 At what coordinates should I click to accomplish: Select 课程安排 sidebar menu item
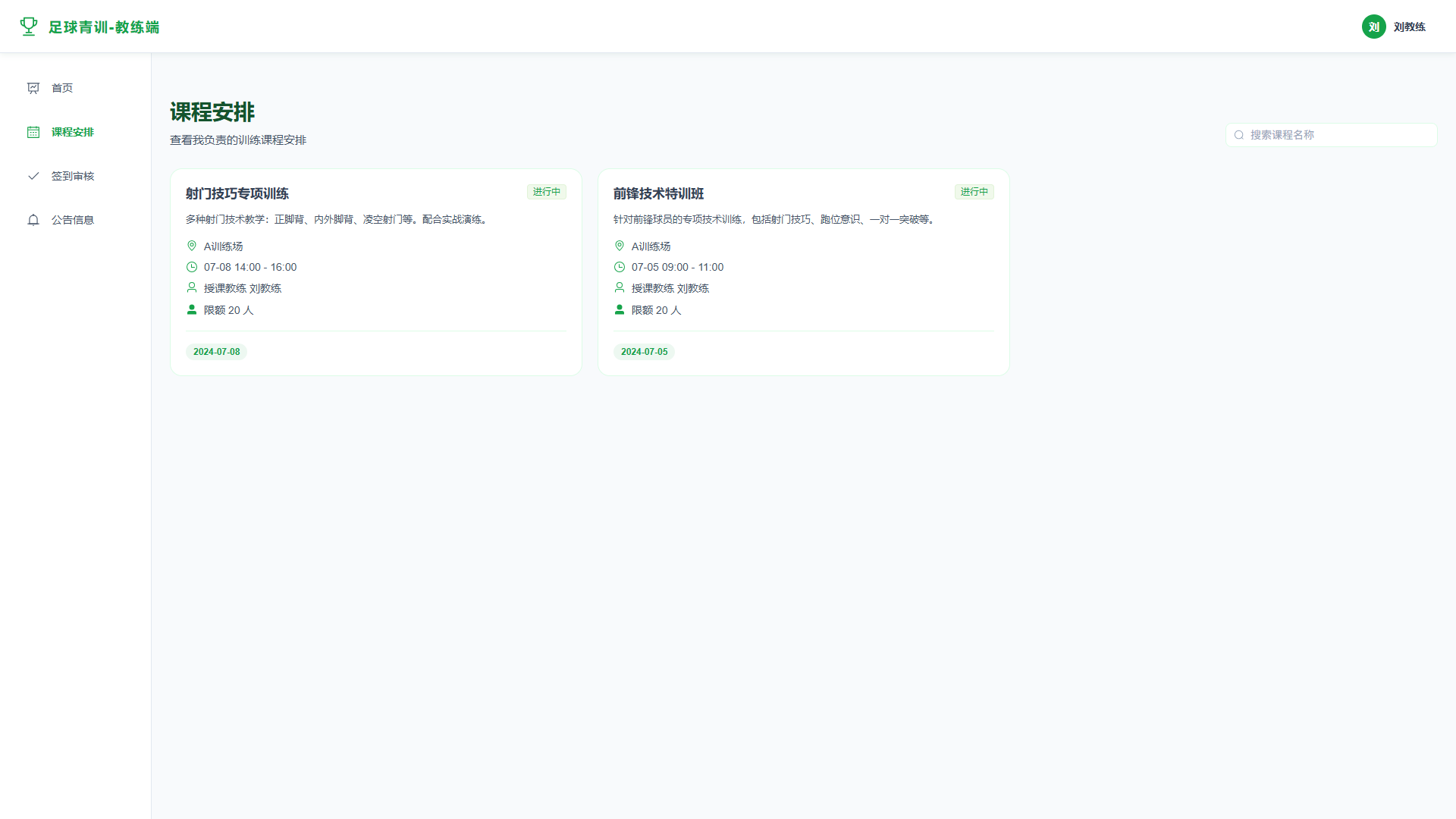75,132
